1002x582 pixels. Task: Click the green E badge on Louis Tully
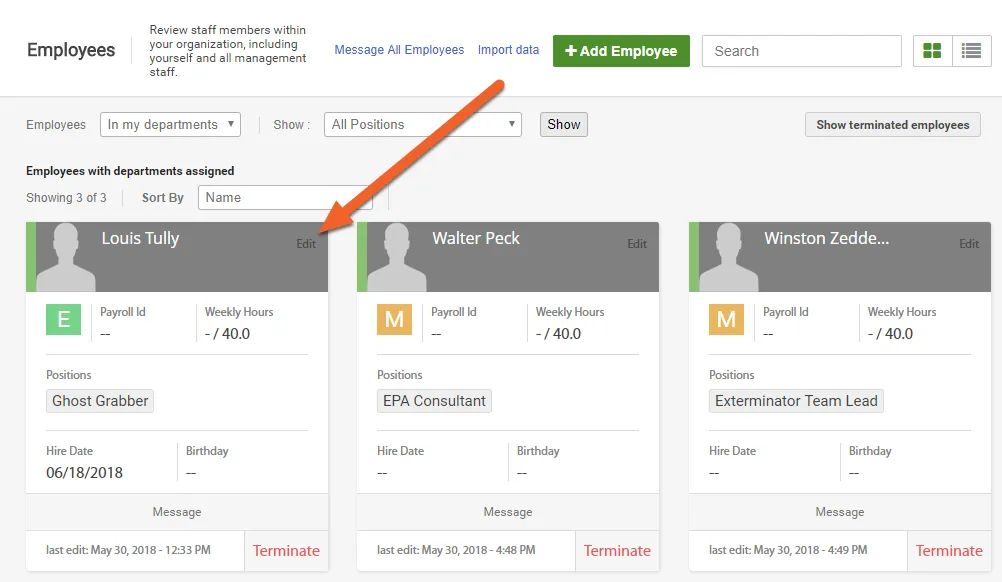pos(63,319)
